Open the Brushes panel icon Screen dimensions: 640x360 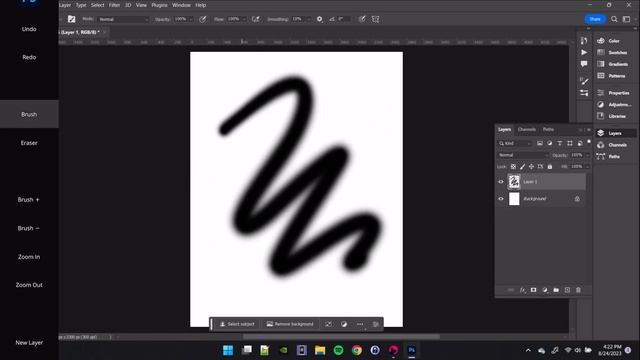[584, 81]
